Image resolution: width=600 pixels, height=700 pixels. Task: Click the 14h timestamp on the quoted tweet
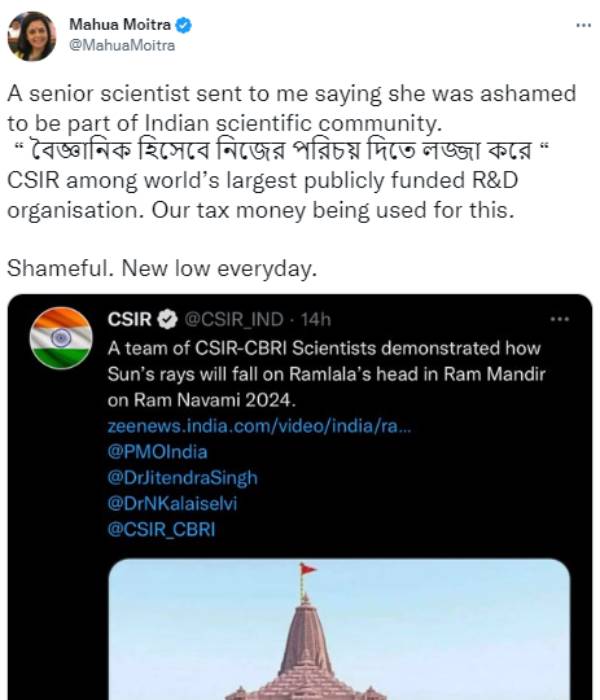(x=316, y=320)
